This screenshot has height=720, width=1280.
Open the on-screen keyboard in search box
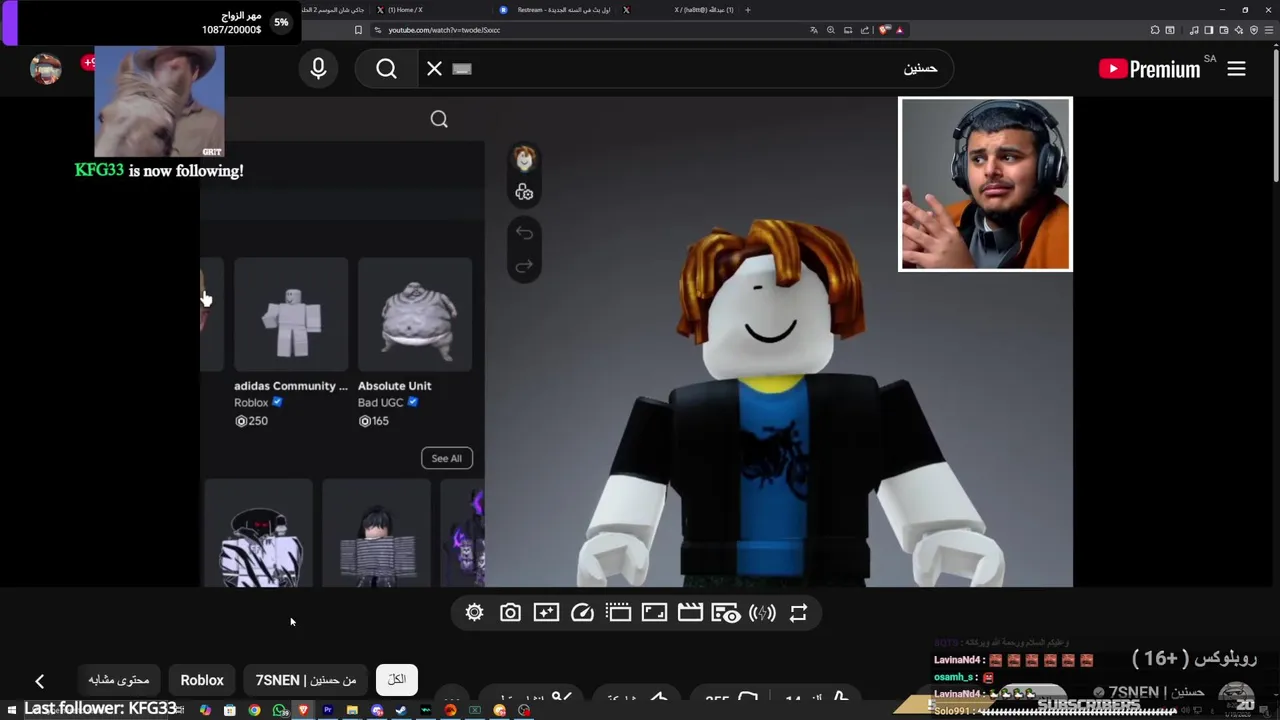[461, 69]
